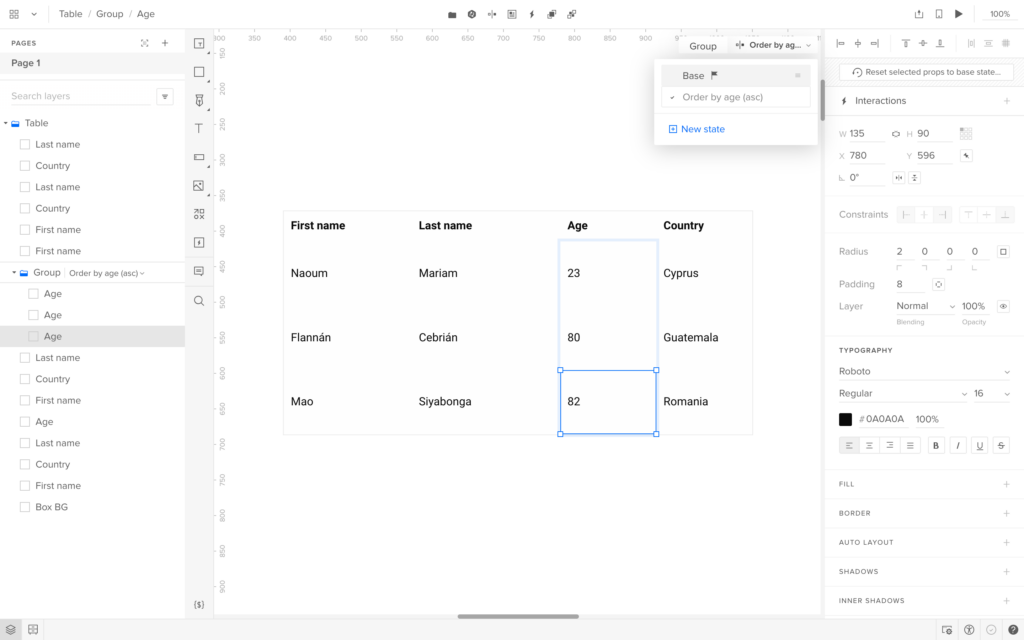Viewport: 1024px width, 640px height.
Task: Select the Image tool in the toolbar
Action: 199,186
